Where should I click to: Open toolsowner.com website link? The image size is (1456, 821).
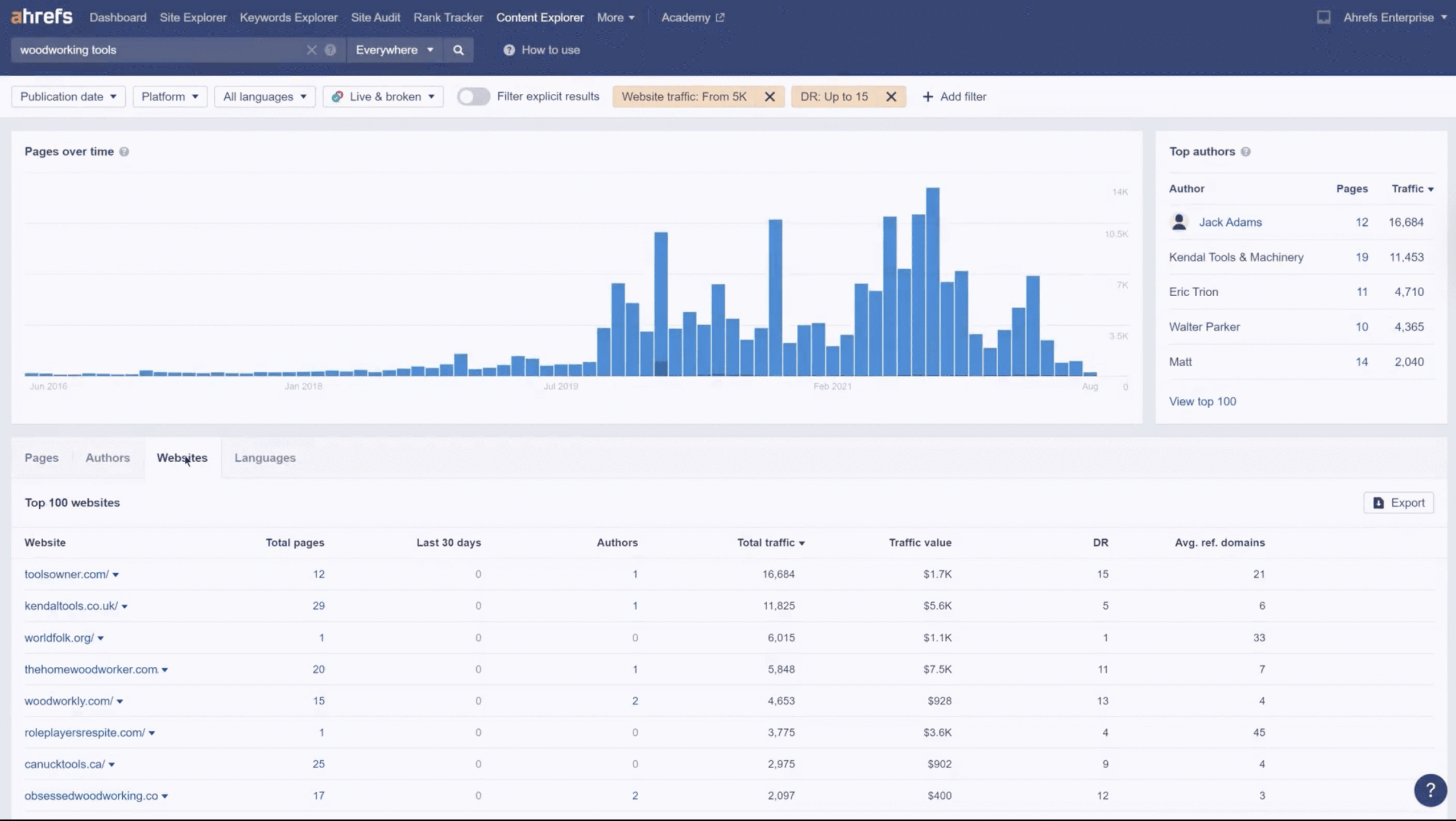[67, 574]
